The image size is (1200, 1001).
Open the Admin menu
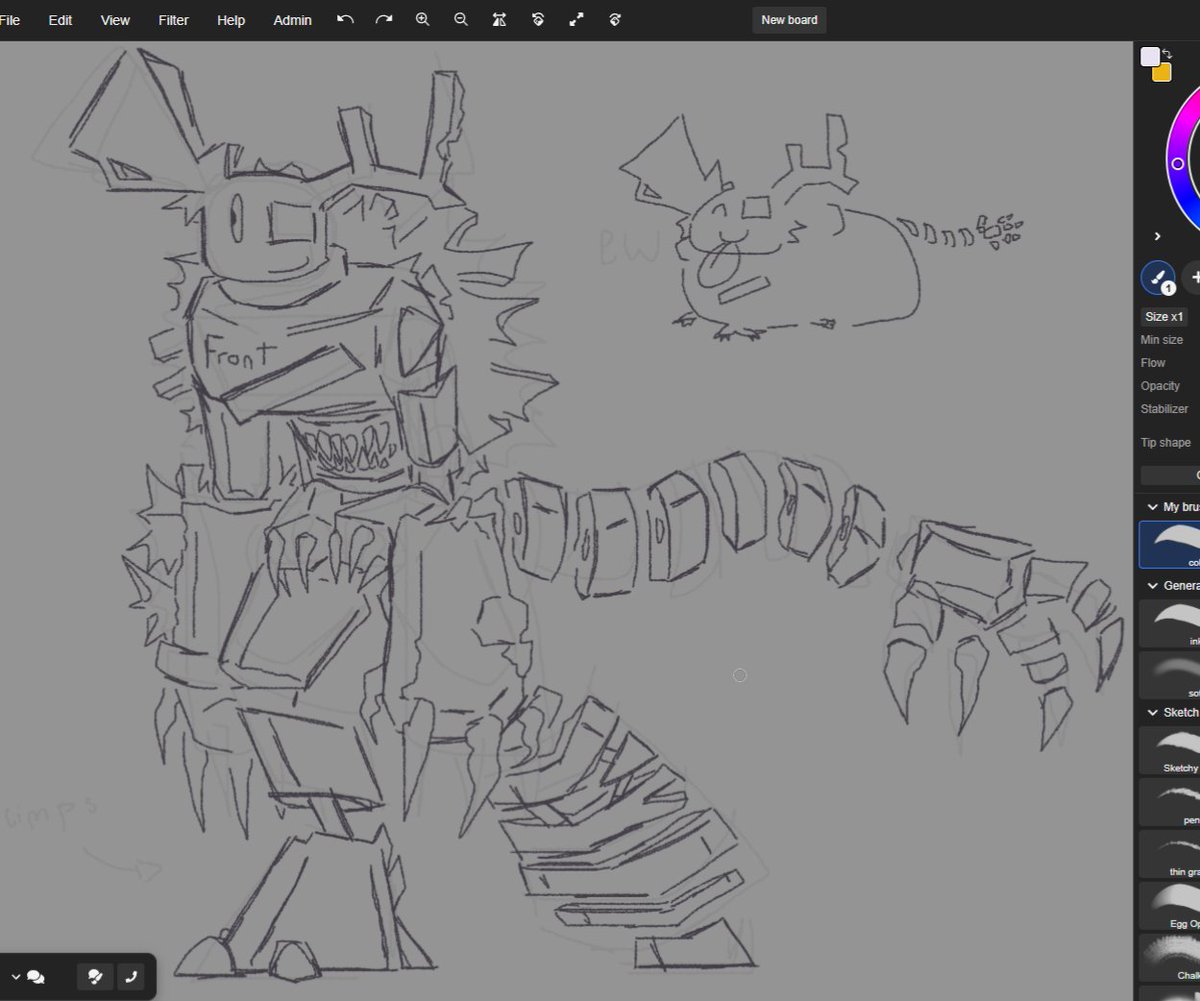pos(292,20)
